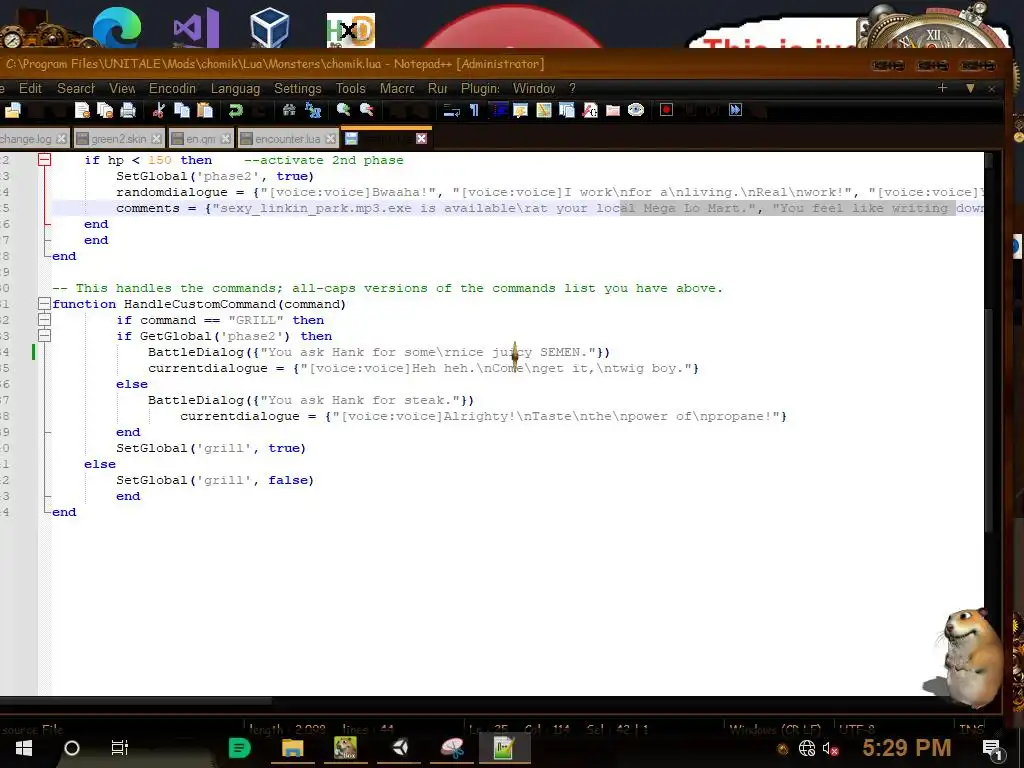Close the encounter.lua tab
1024x768 pixels.
tap(331, 139)
